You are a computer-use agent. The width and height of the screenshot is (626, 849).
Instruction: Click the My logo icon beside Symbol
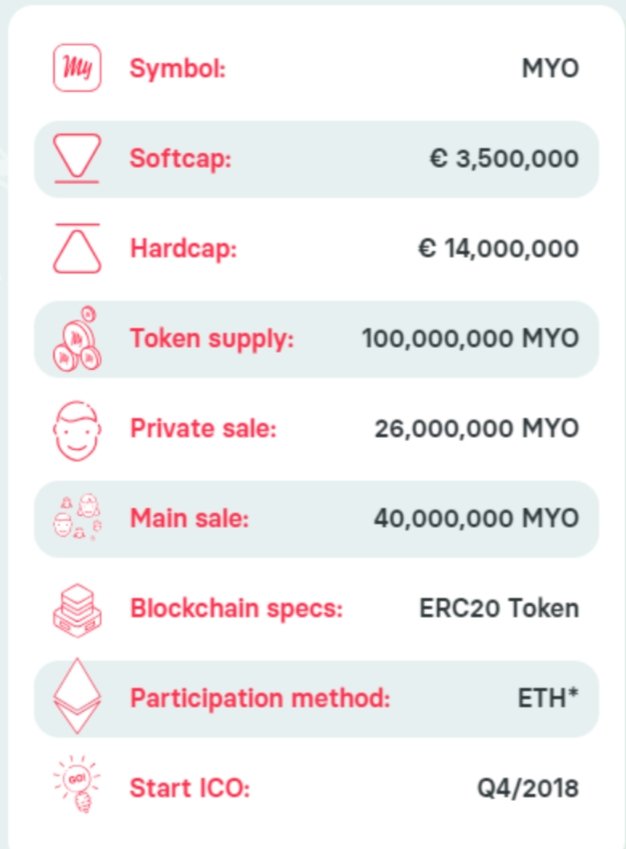[77, 69]
